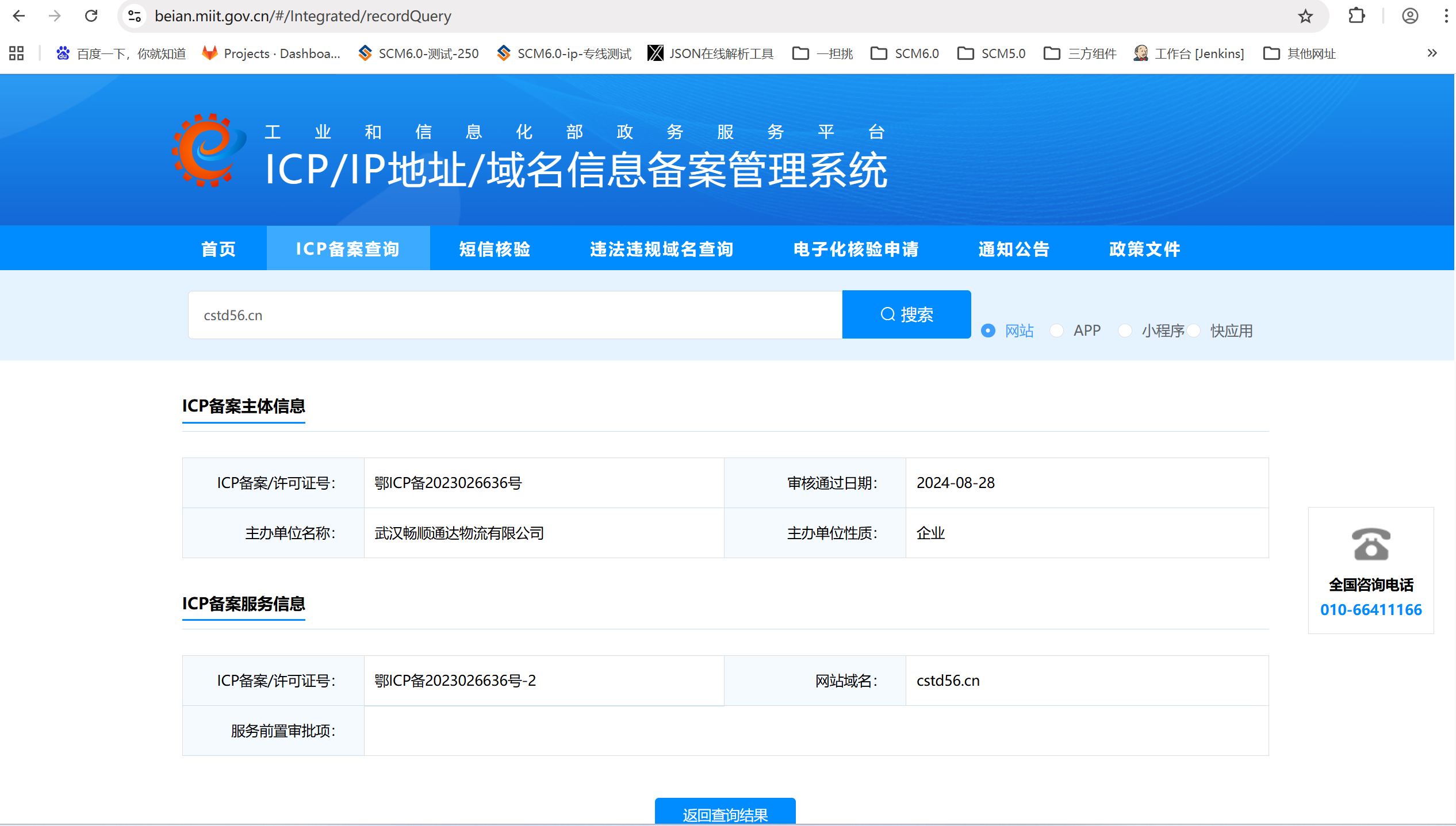
Task: Open the browser extensions puzzle icon
Action: click(1357, 16)
